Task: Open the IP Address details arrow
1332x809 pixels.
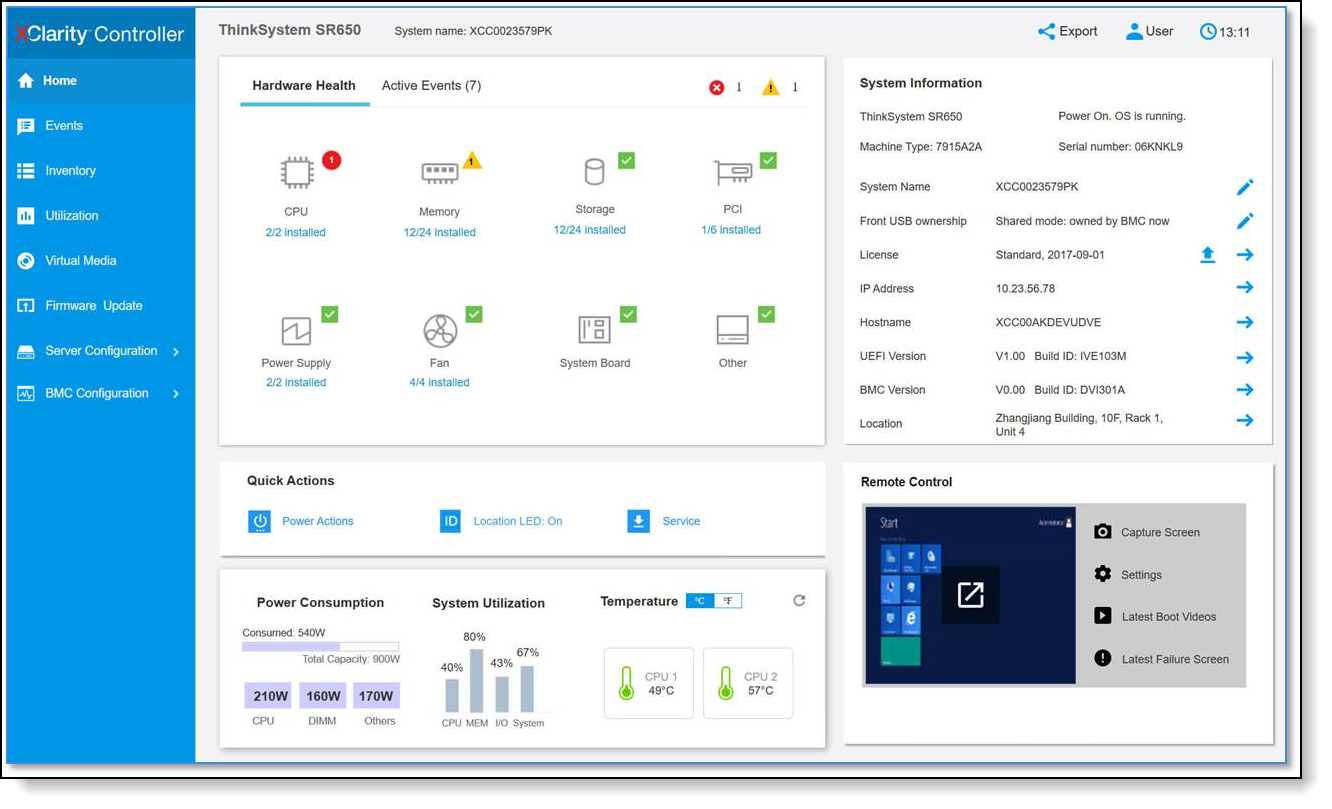Action: 1245,287
